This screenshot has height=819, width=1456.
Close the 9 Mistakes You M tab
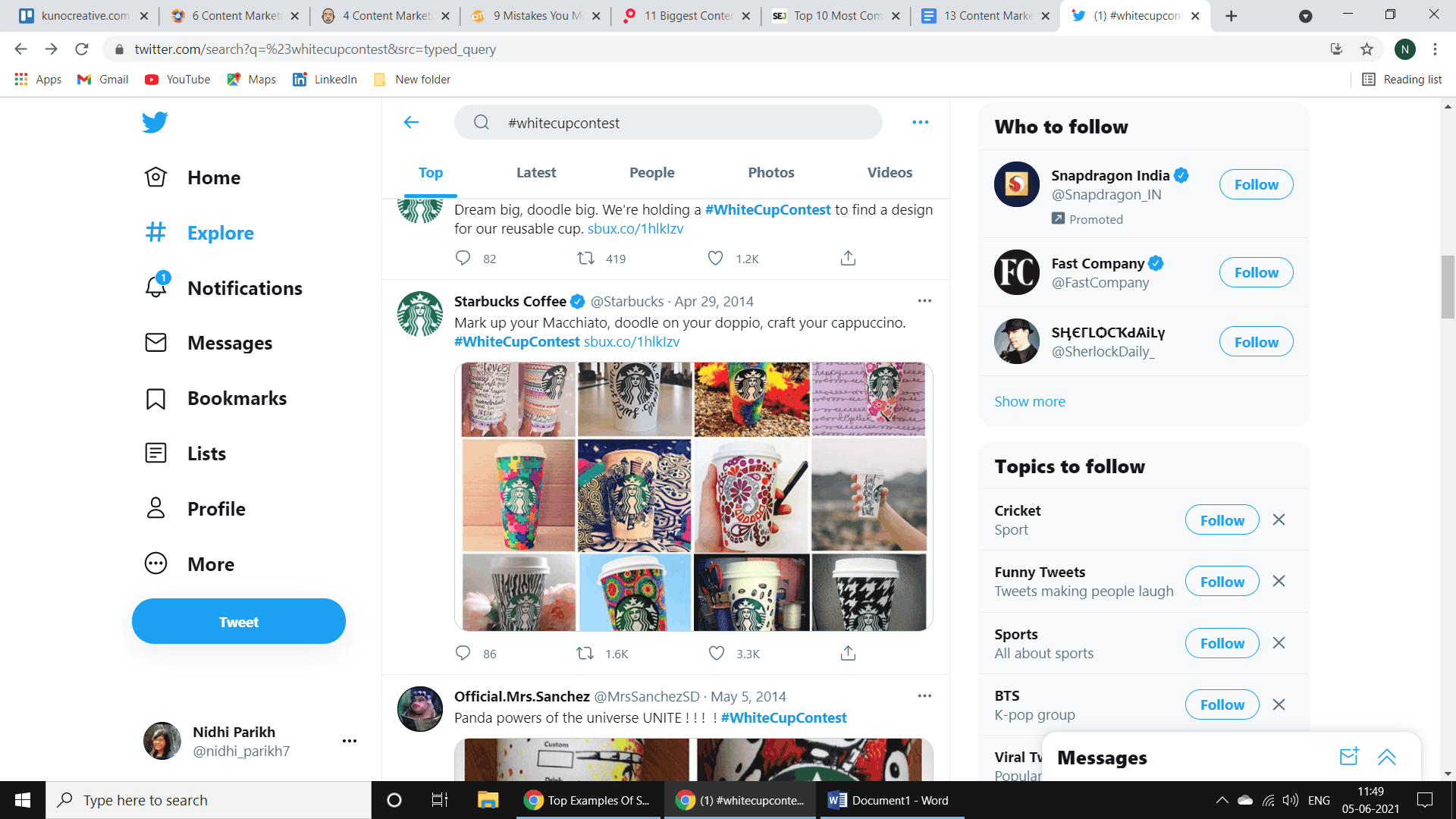pos(596,16)
